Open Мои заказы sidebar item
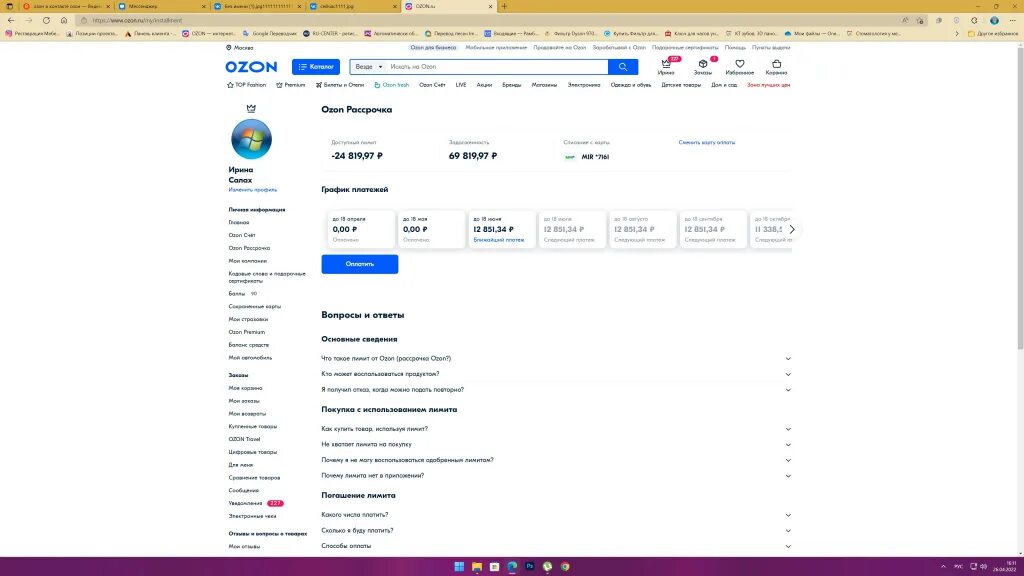Screen dimensions: 1024x576 244,401
